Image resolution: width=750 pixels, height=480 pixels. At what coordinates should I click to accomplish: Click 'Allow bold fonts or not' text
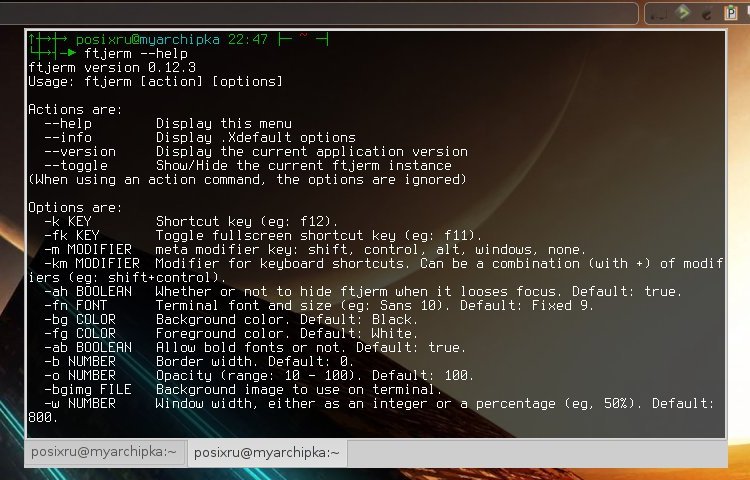(x=248, y=348)
